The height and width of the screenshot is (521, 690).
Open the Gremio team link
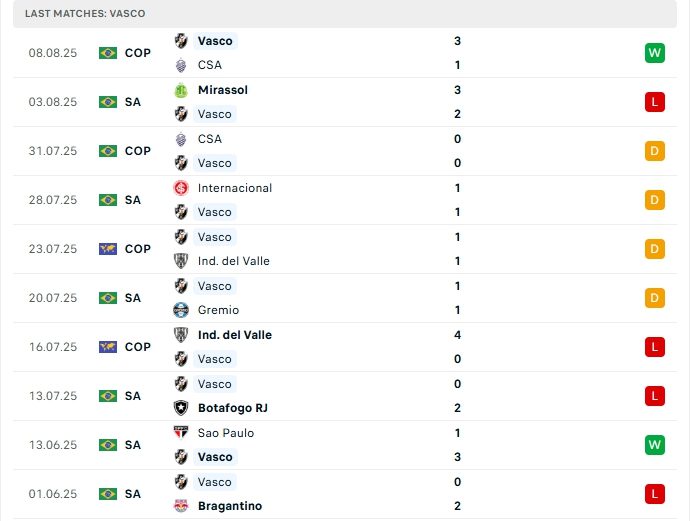coord(217,310)
